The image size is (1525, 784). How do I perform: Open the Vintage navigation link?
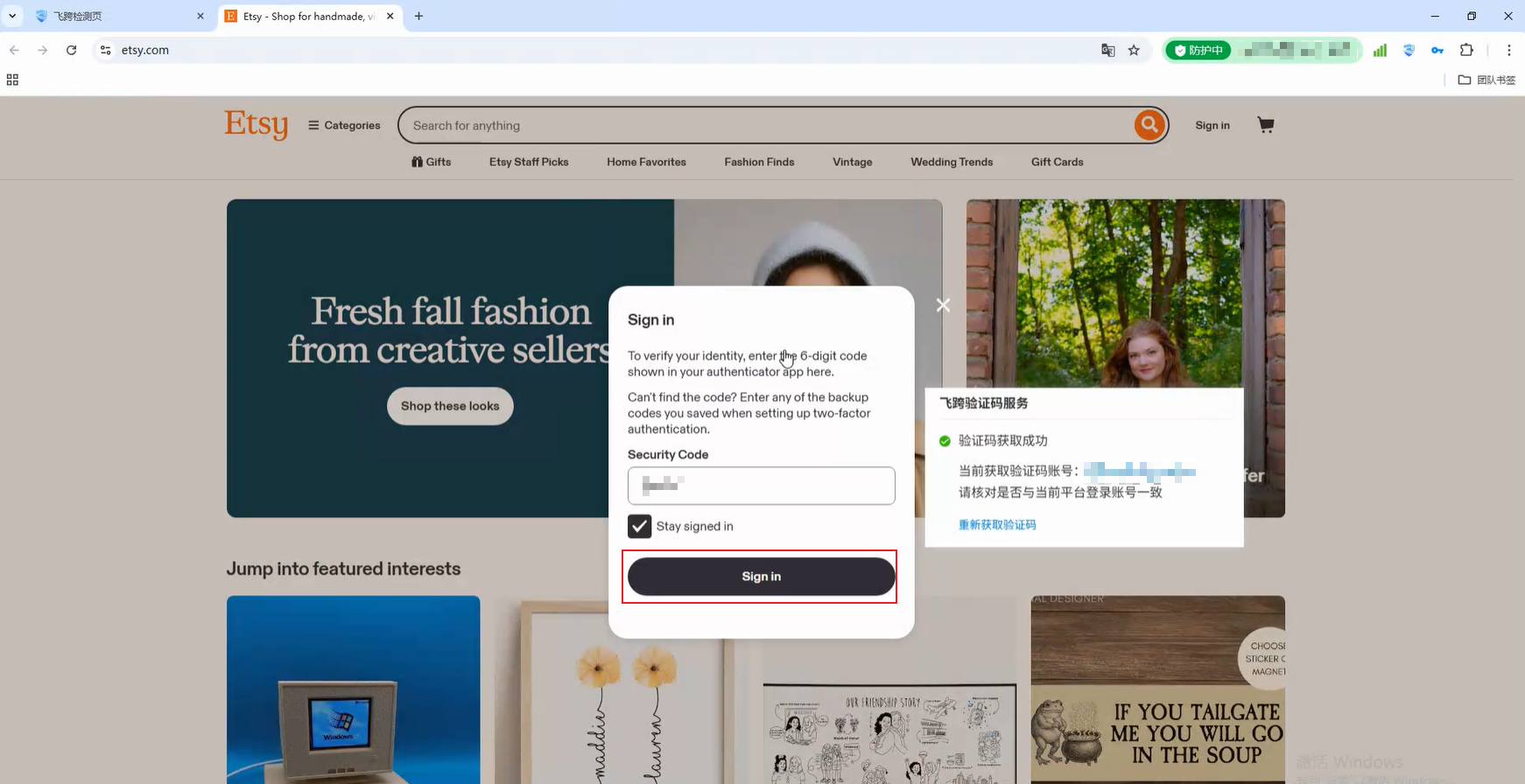(x=853, y=162)
